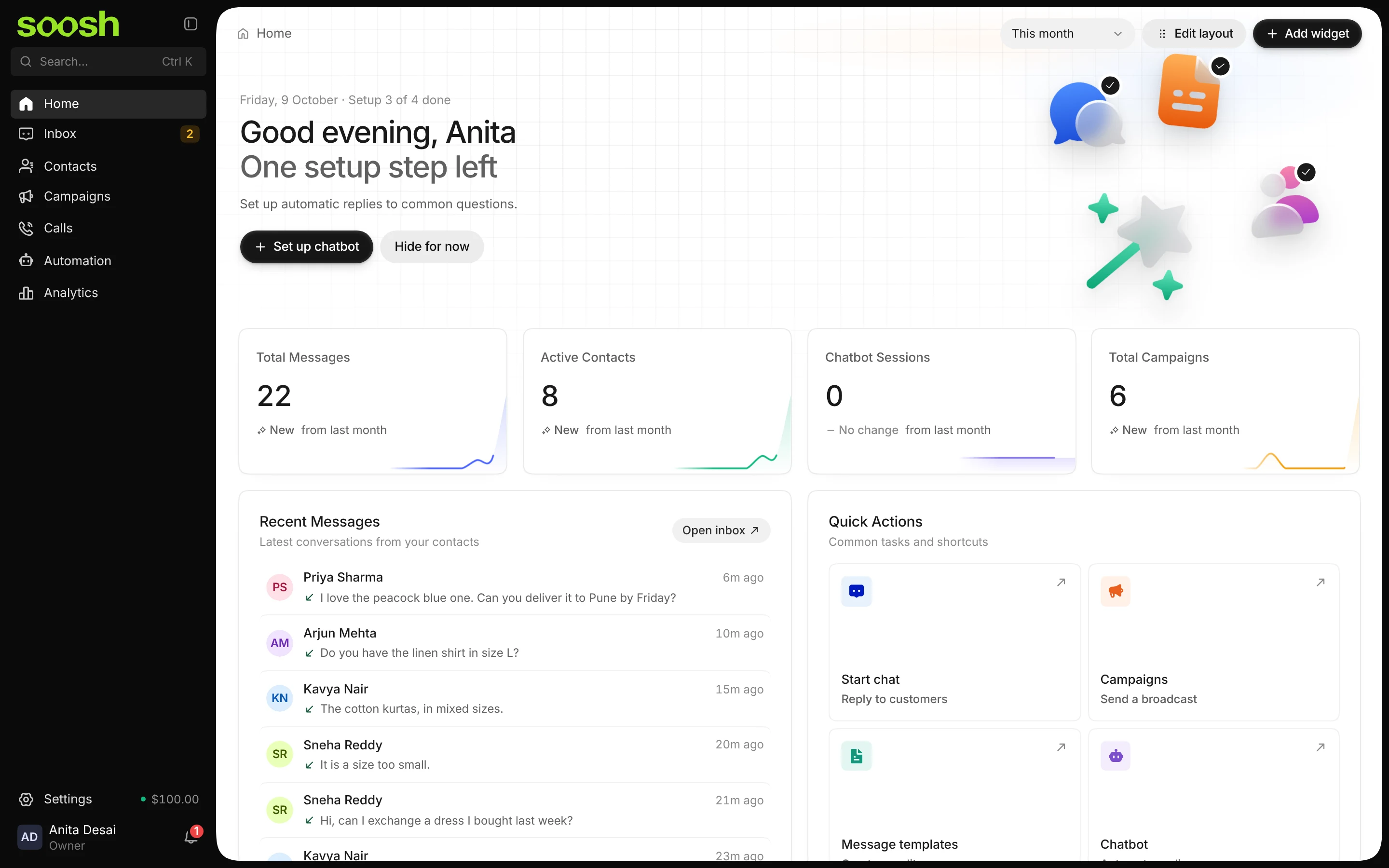Click Anita Desai AD avatar

(29, 837)
